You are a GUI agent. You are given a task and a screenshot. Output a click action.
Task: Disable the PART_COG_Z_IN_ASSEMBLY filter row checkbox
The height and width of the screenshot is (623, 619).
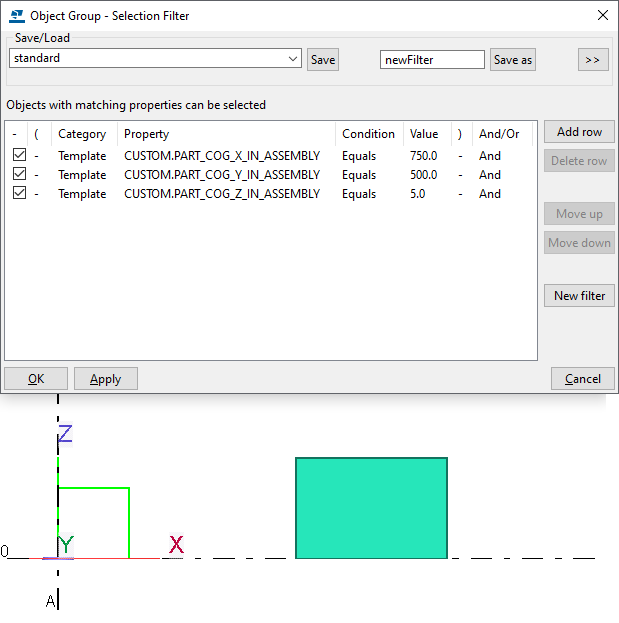[19, 194]
